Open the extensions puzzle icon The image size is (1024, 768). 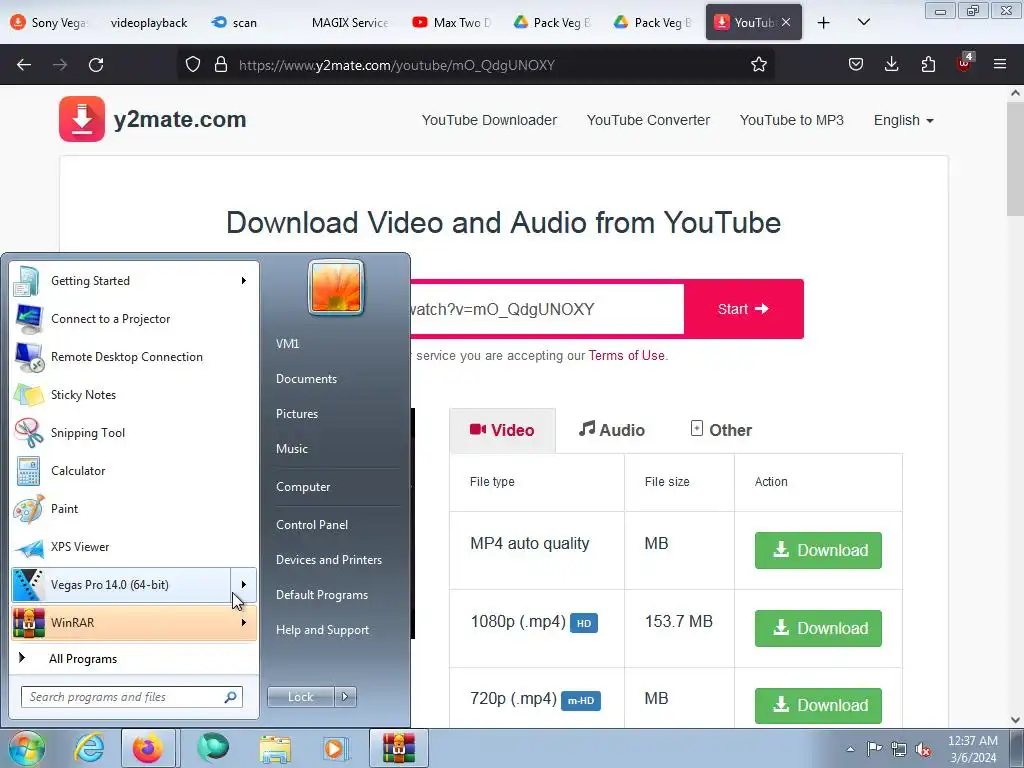[x=928, y=65]
